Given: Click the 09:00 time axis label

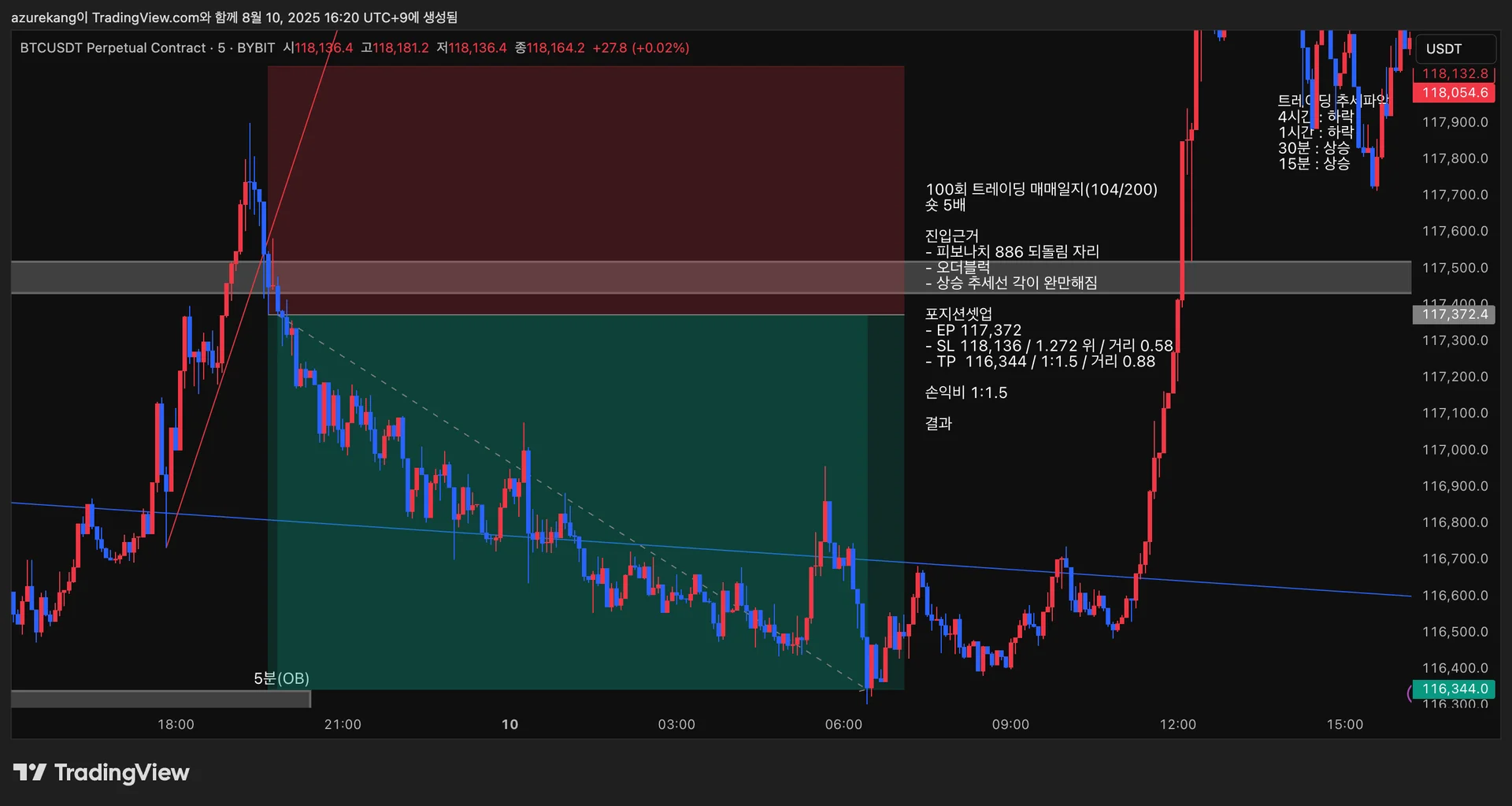Looking at the screenshot, I should coord(1010,725).
